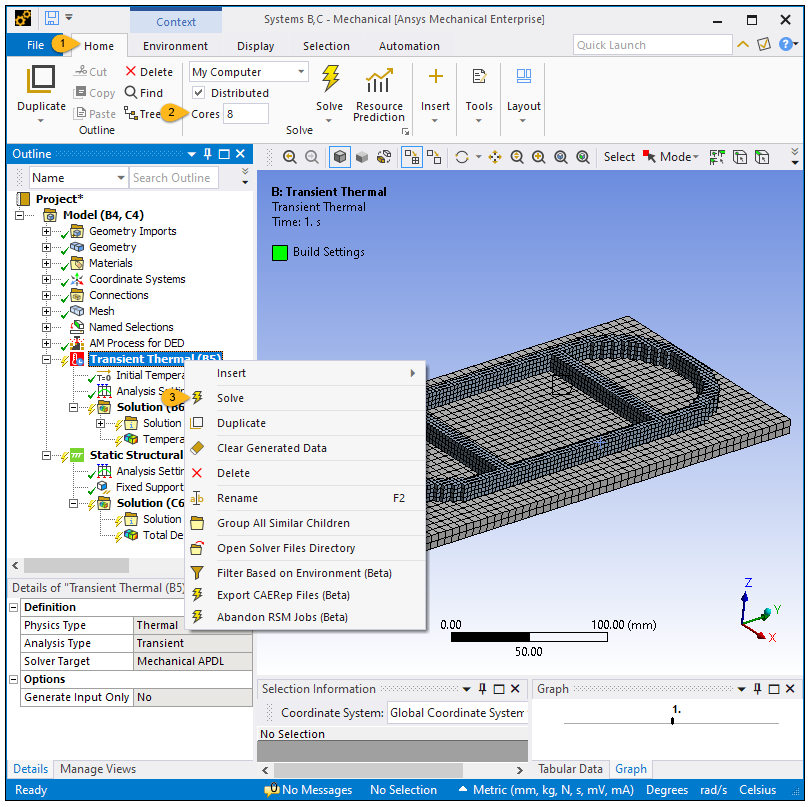This screenshot has width=810, height=807.
Task: Close the Selection Information panel
Action: [x=515, y=689]
